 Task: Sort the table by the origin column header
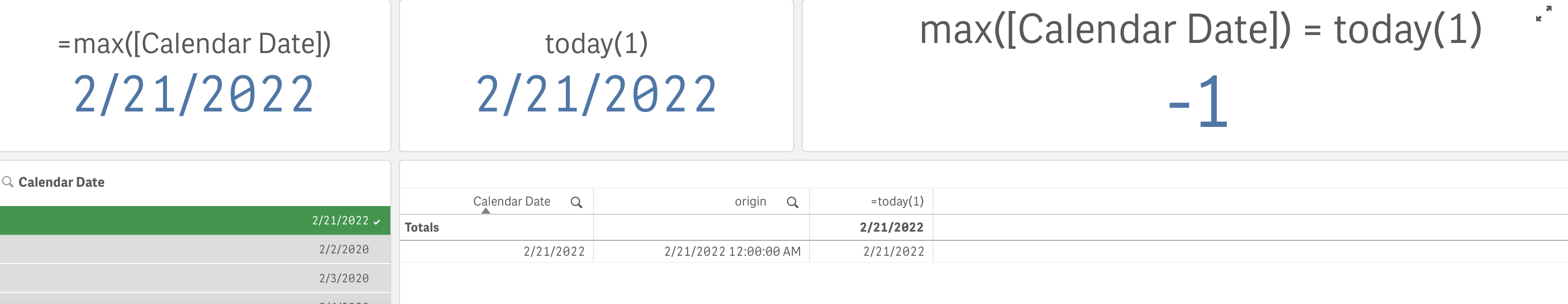click(x=750, y=201)
